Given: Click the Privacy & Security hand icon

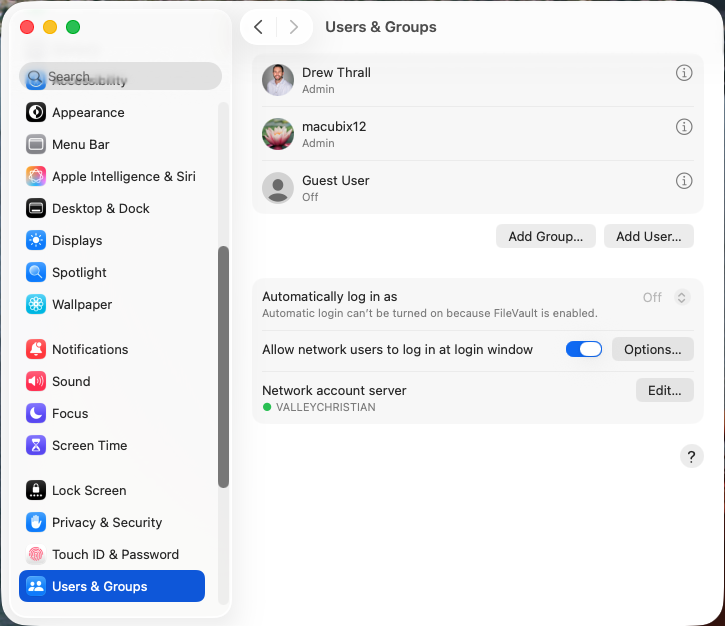Looking at the screenshot, I should click(x=36, y=522).
